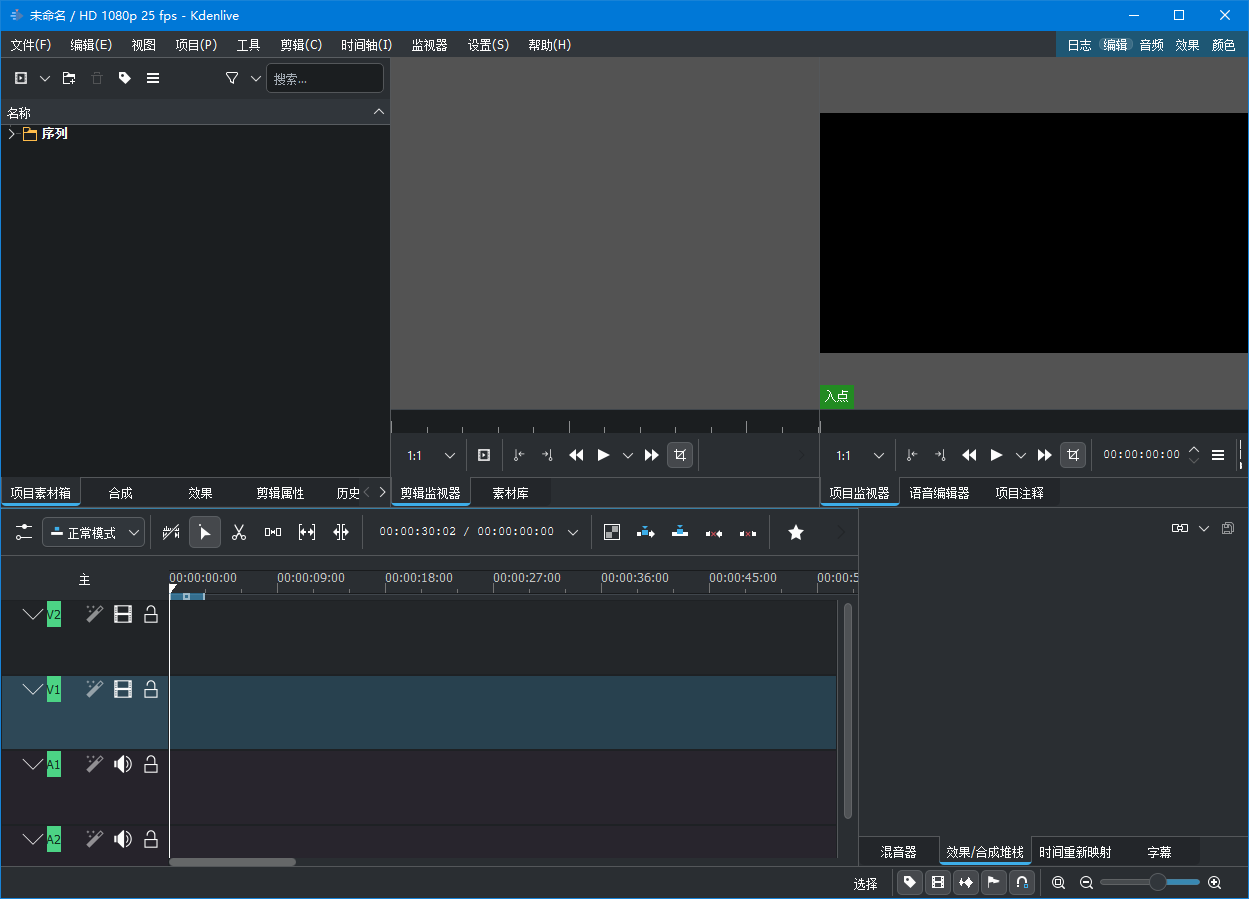Collapse the V2 track header chevron

click(x=33, y=615)
